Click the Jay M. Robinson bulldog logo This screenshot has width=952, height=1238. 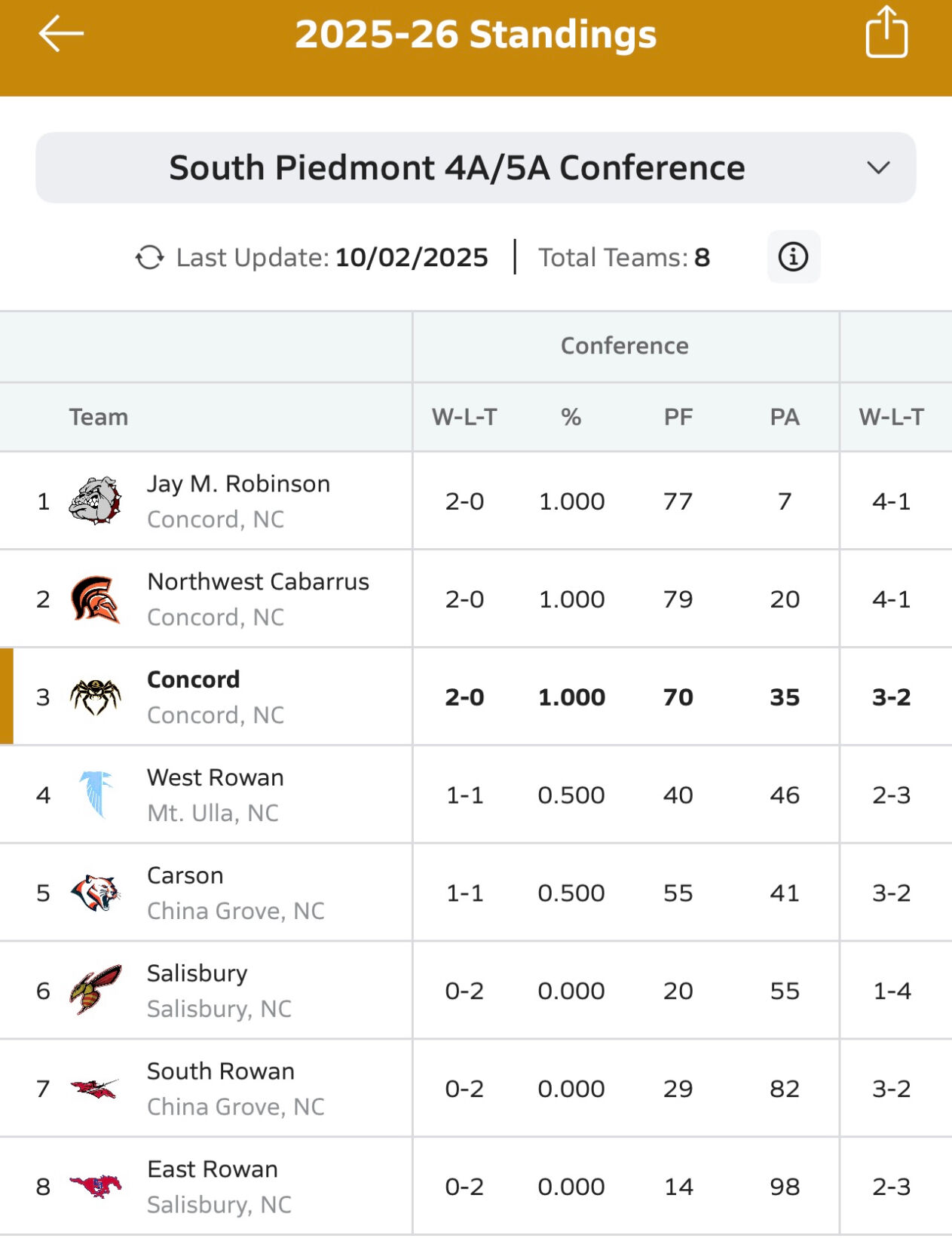(x=96, y=500)
